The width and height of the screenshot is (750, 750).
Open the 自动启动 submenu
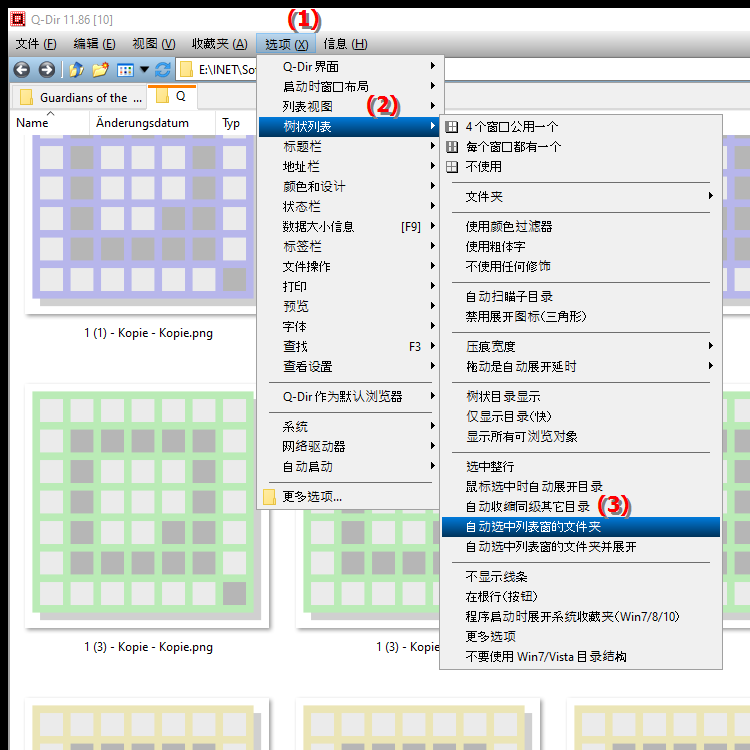[350, 467]
